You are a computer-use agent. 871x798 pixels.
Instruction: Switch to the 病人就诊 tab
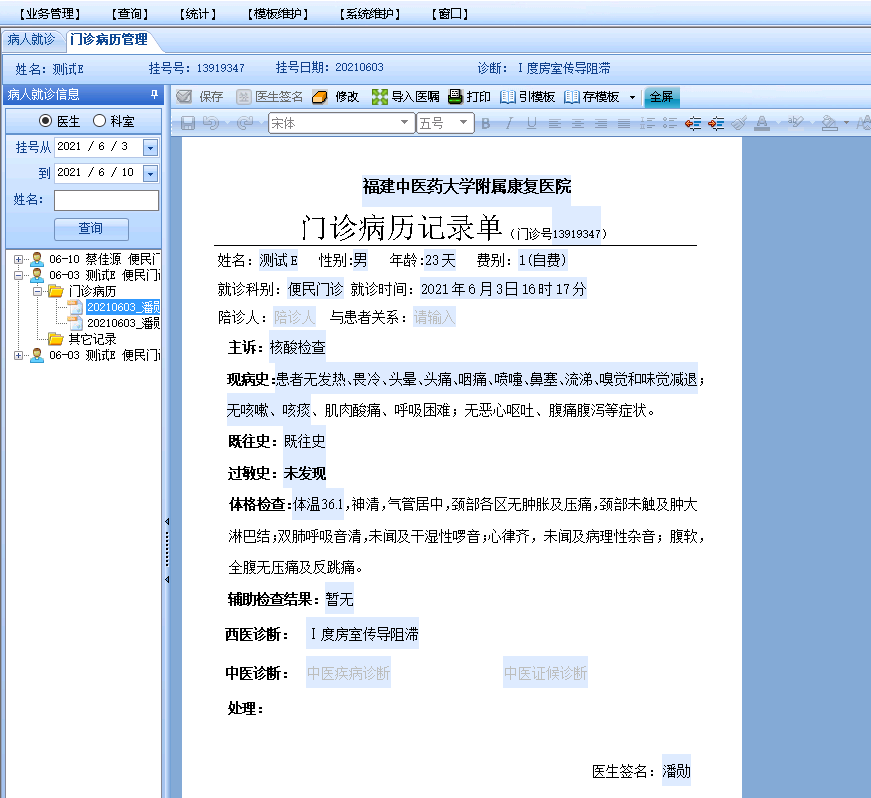click(31, 39)
